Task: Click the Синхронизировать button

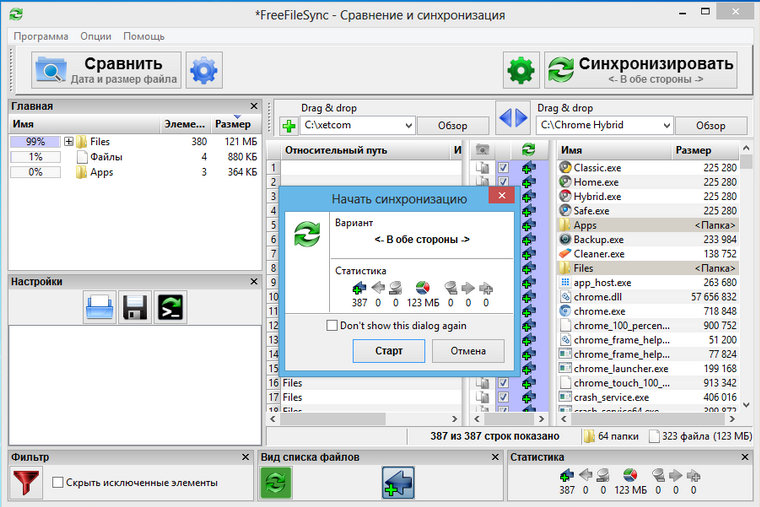Action: (x=641, y=70)
